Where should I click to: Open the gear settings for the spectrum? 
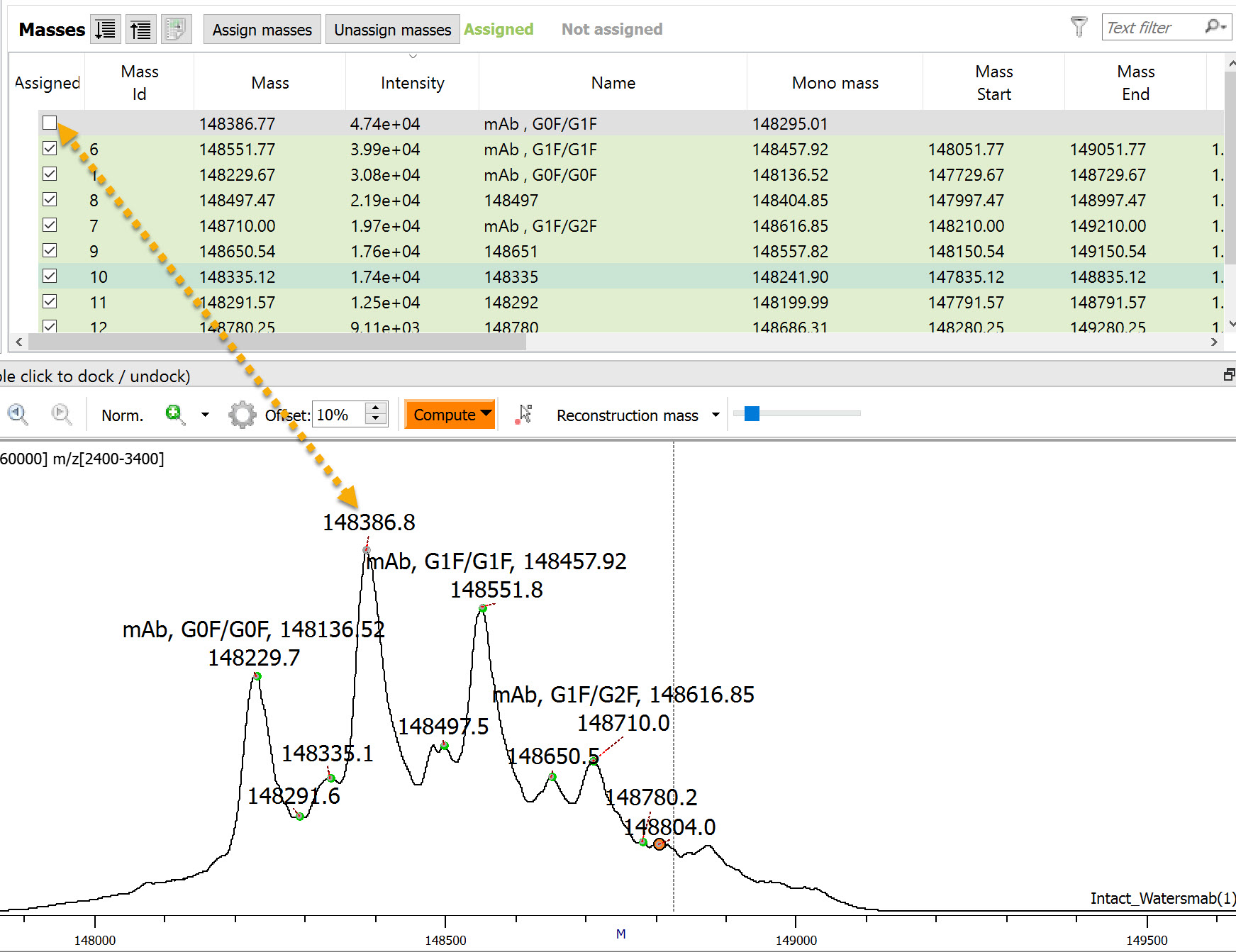pyautogui.click(x=243, y=415)
